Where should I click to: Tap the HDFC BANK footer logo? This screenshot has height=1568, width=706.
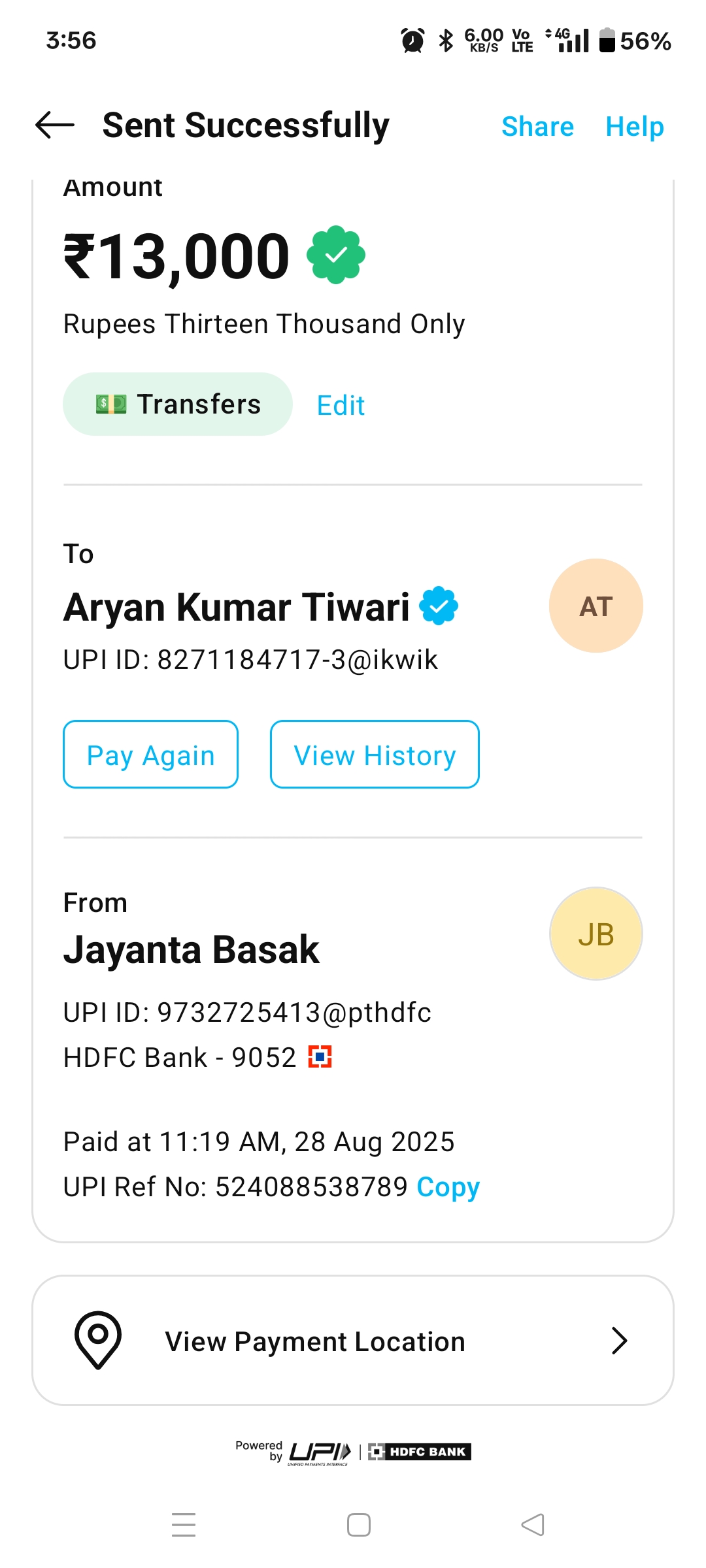point(420,1452)
